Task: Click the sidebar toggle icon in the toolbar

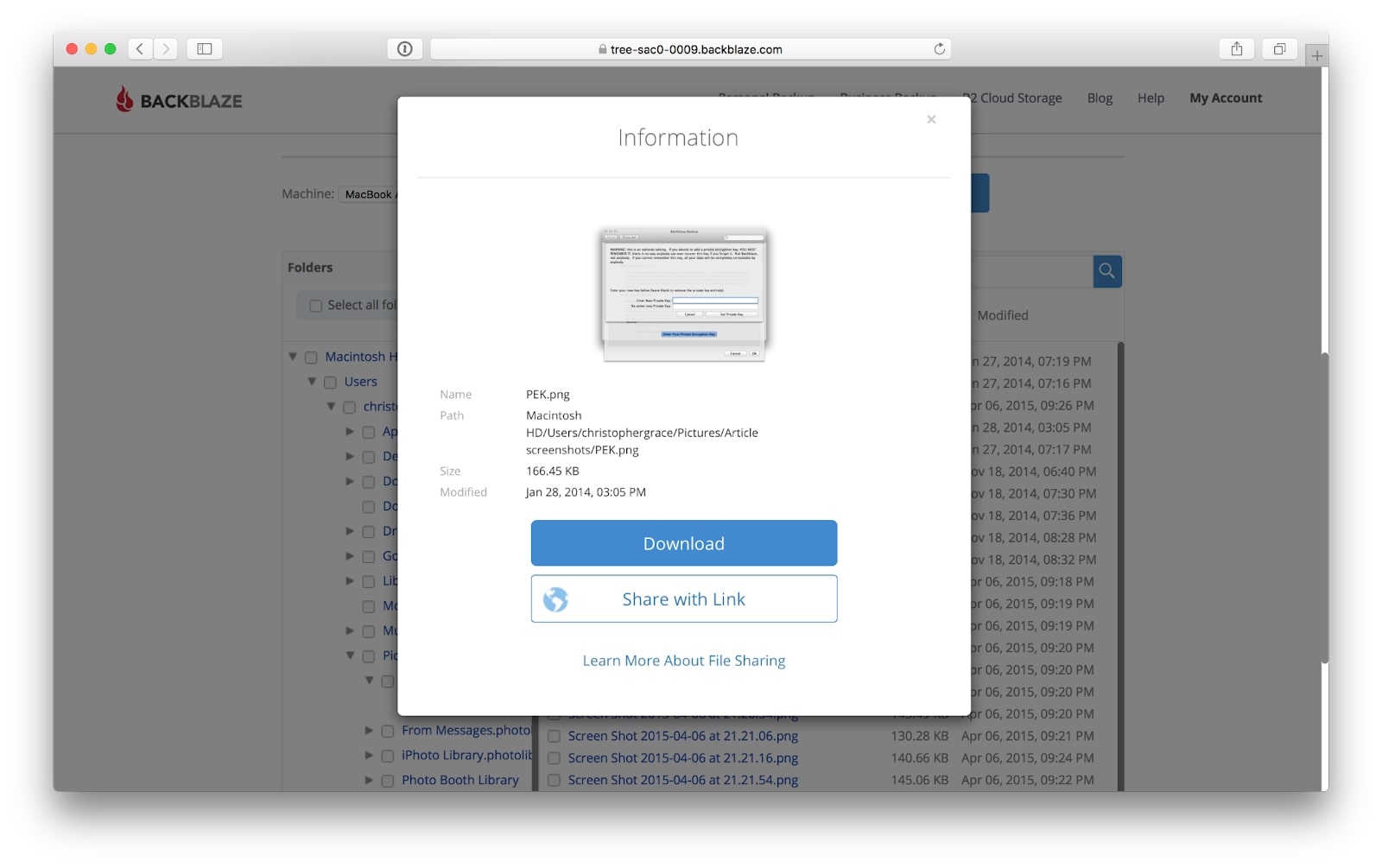Action: 204,48
